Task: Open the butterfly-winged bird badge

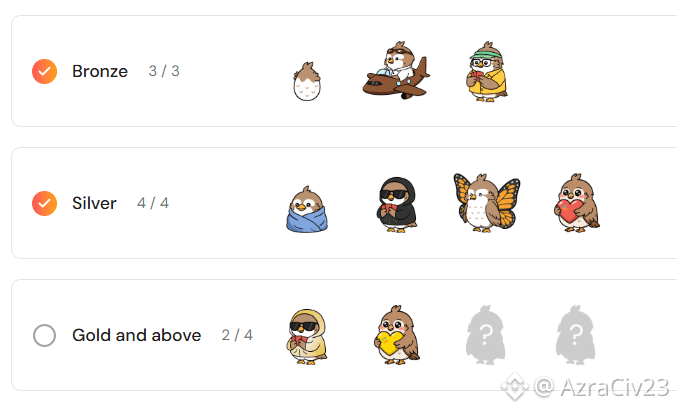Action: [487, 203]
